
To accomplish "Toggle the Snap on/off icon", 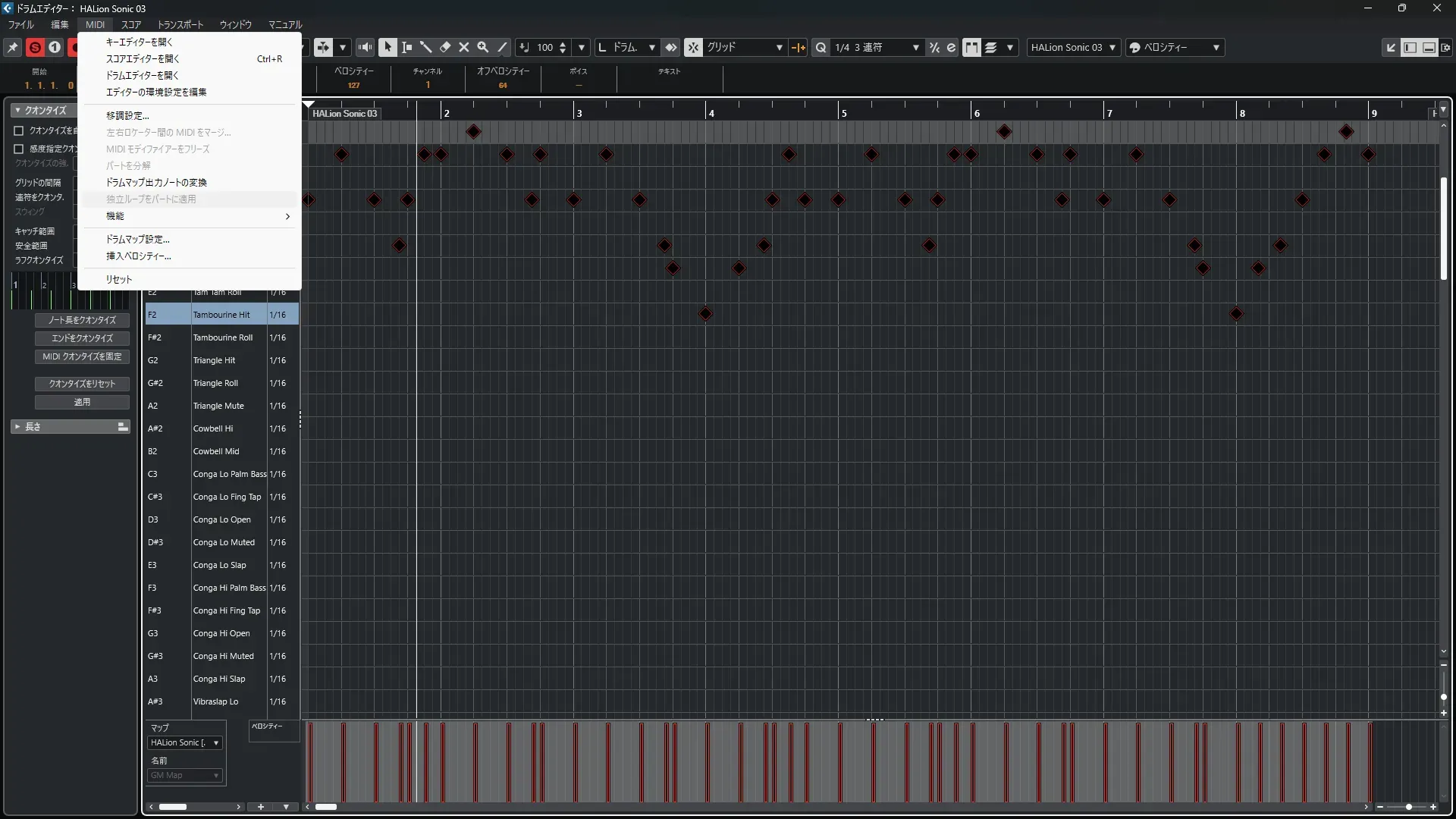I will 693,47.
